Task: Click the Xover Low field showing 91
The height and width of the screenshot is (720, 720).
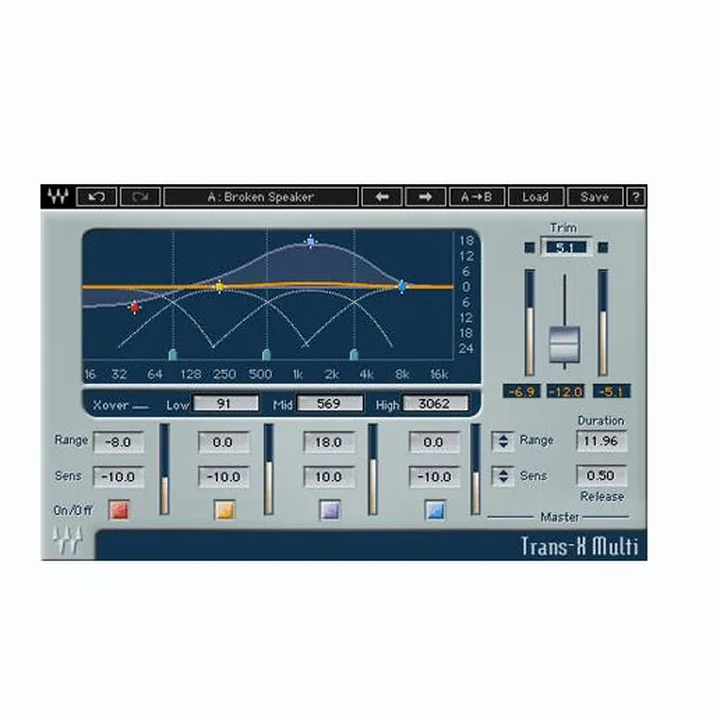Action: [x=225, y=404]
